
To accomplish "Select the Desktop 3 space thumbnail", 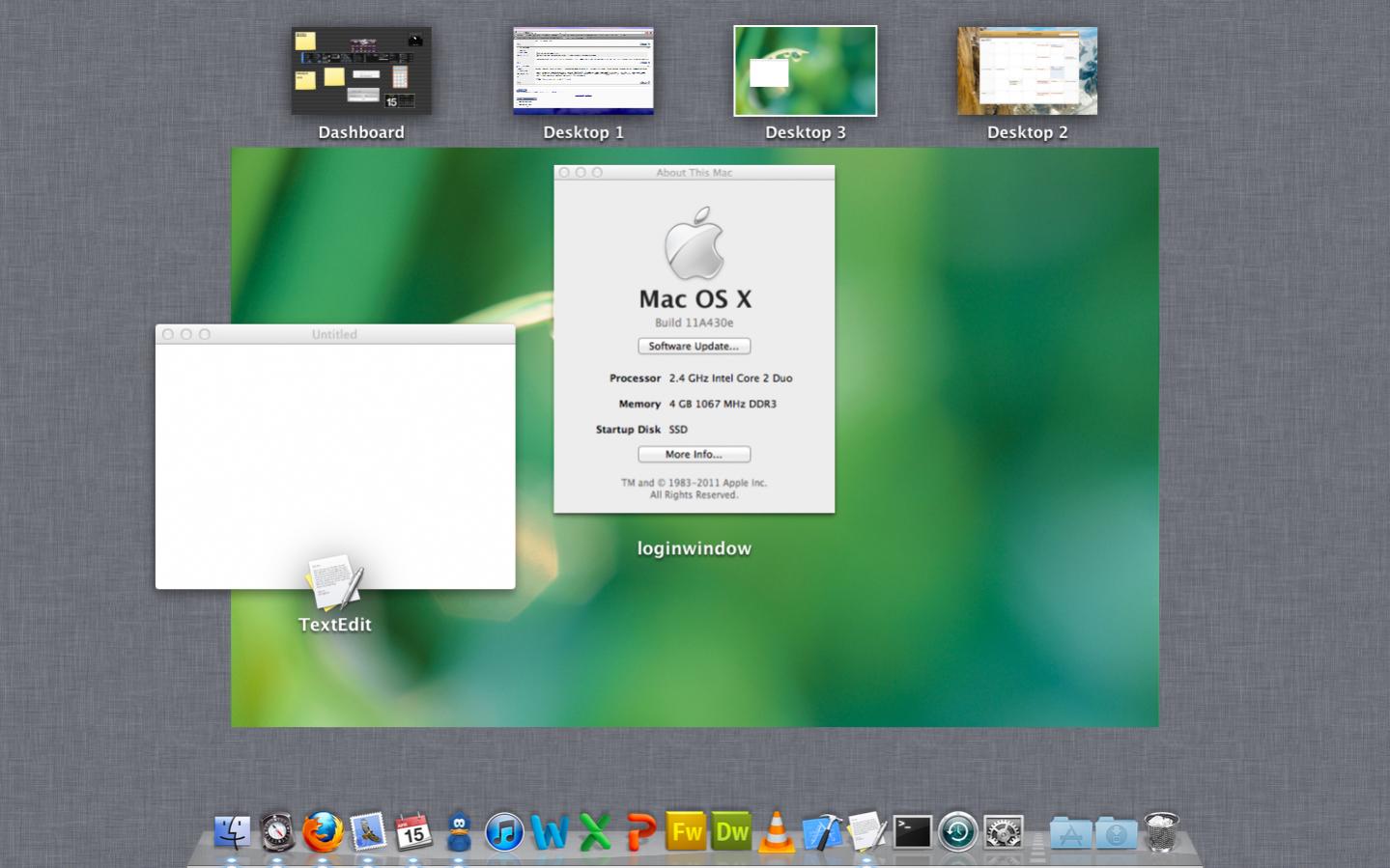I will (805, 71).
